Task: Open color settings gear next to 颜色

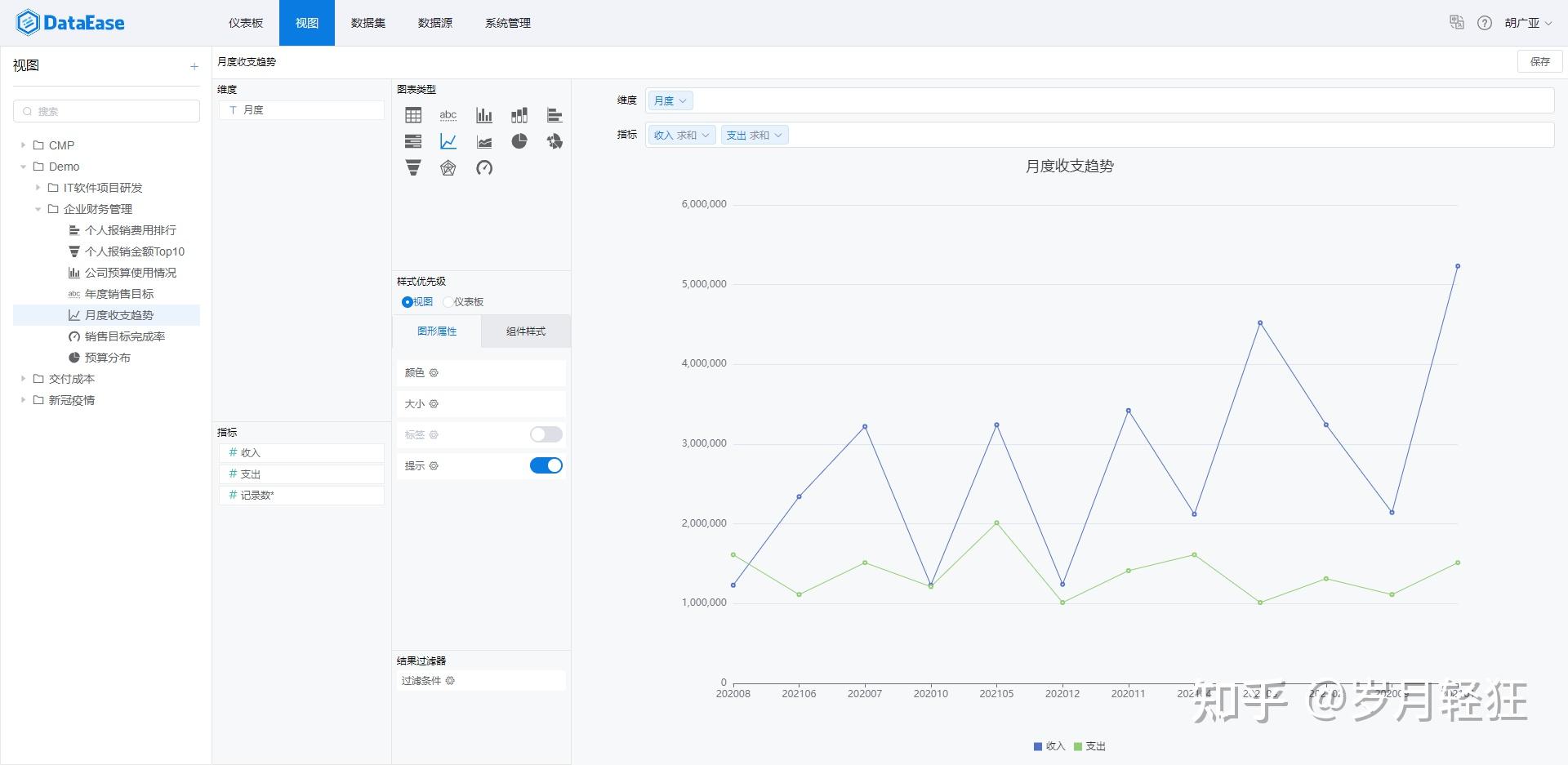Action: (x=434, y=372)
